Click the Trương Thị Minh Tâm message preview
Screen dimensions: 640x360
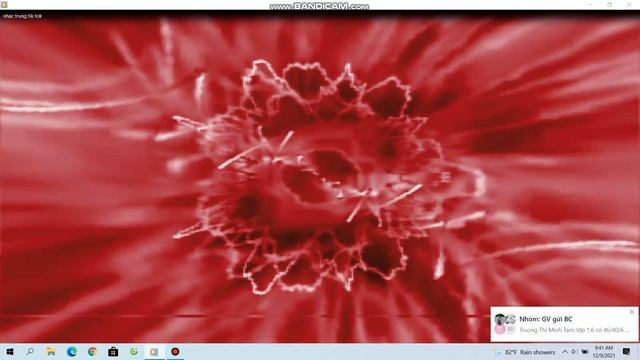[574, 330]
